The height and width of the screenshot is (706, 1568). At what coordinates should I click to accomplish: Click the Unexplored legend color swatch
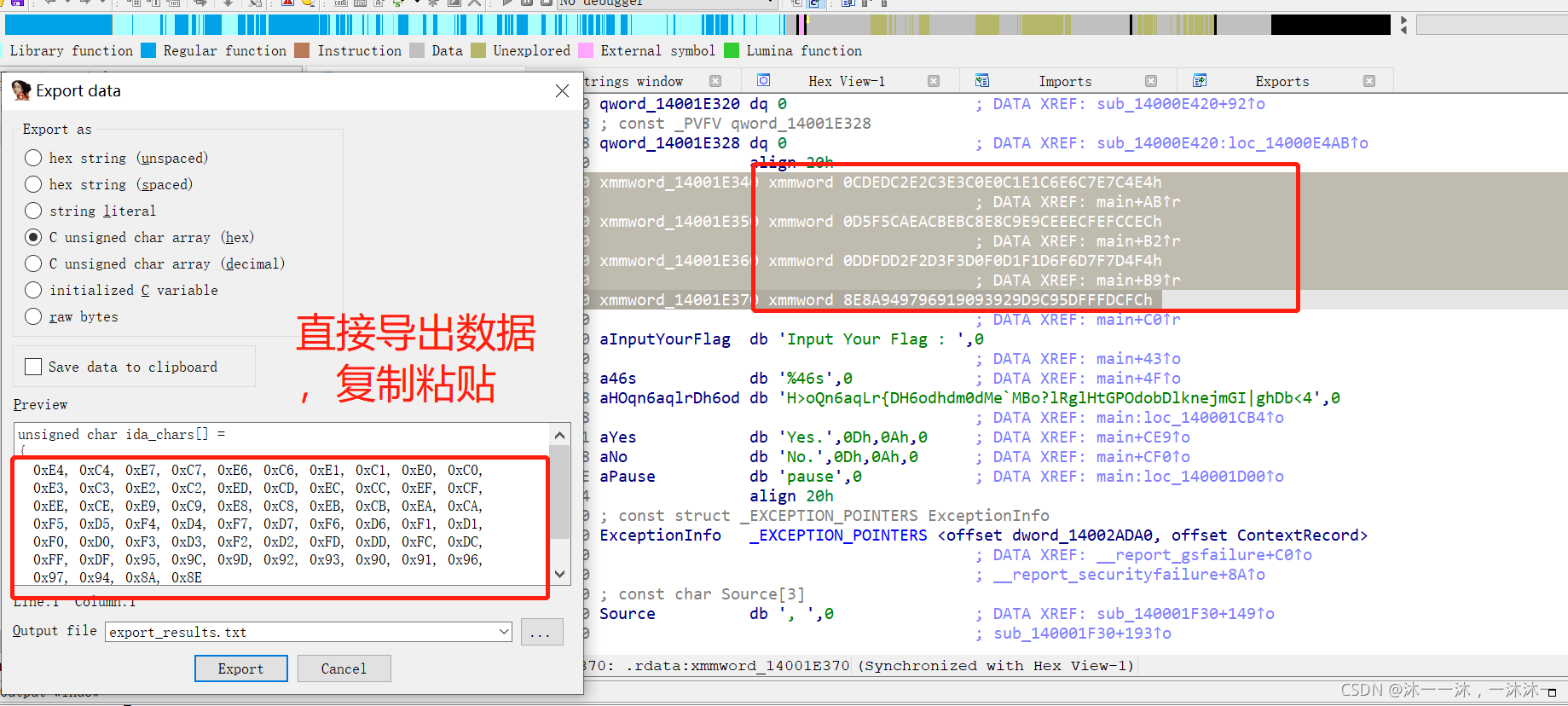click(478, 50)
